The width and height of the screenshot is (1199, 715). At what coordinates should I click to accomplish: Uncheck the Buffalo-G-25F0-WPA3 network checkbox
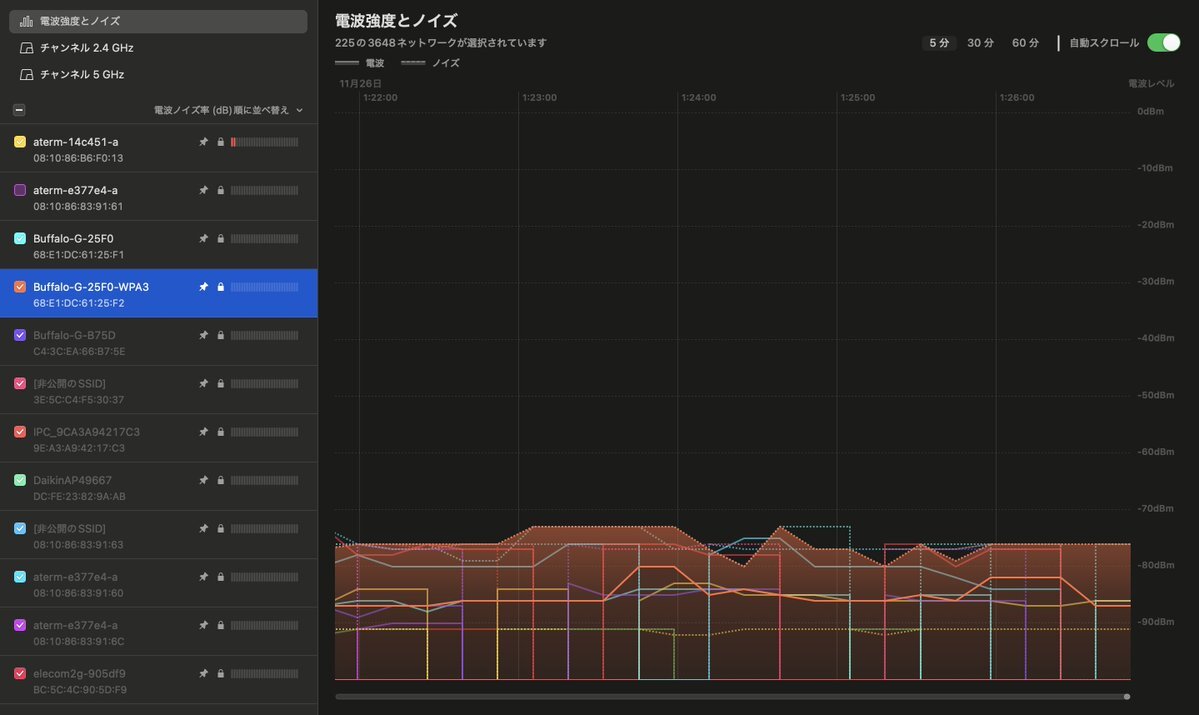pos(20,287)
